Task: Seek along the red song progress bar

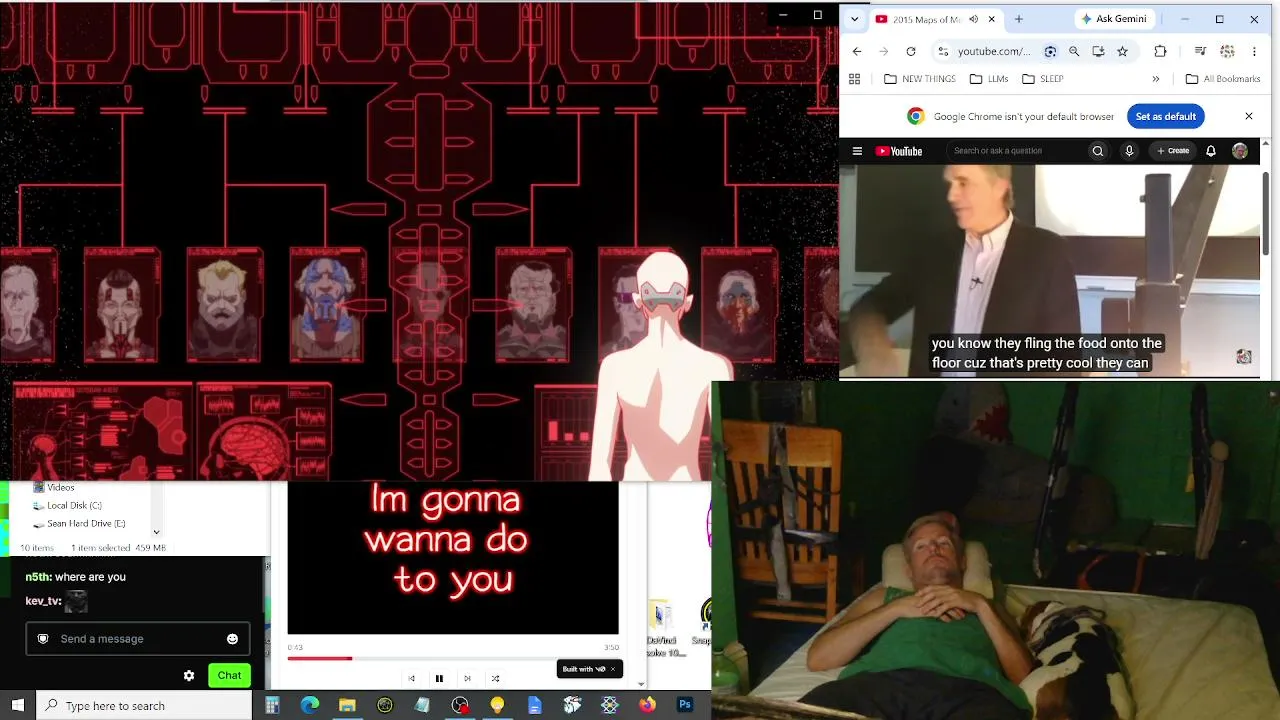Action: (x=453, y=658)
